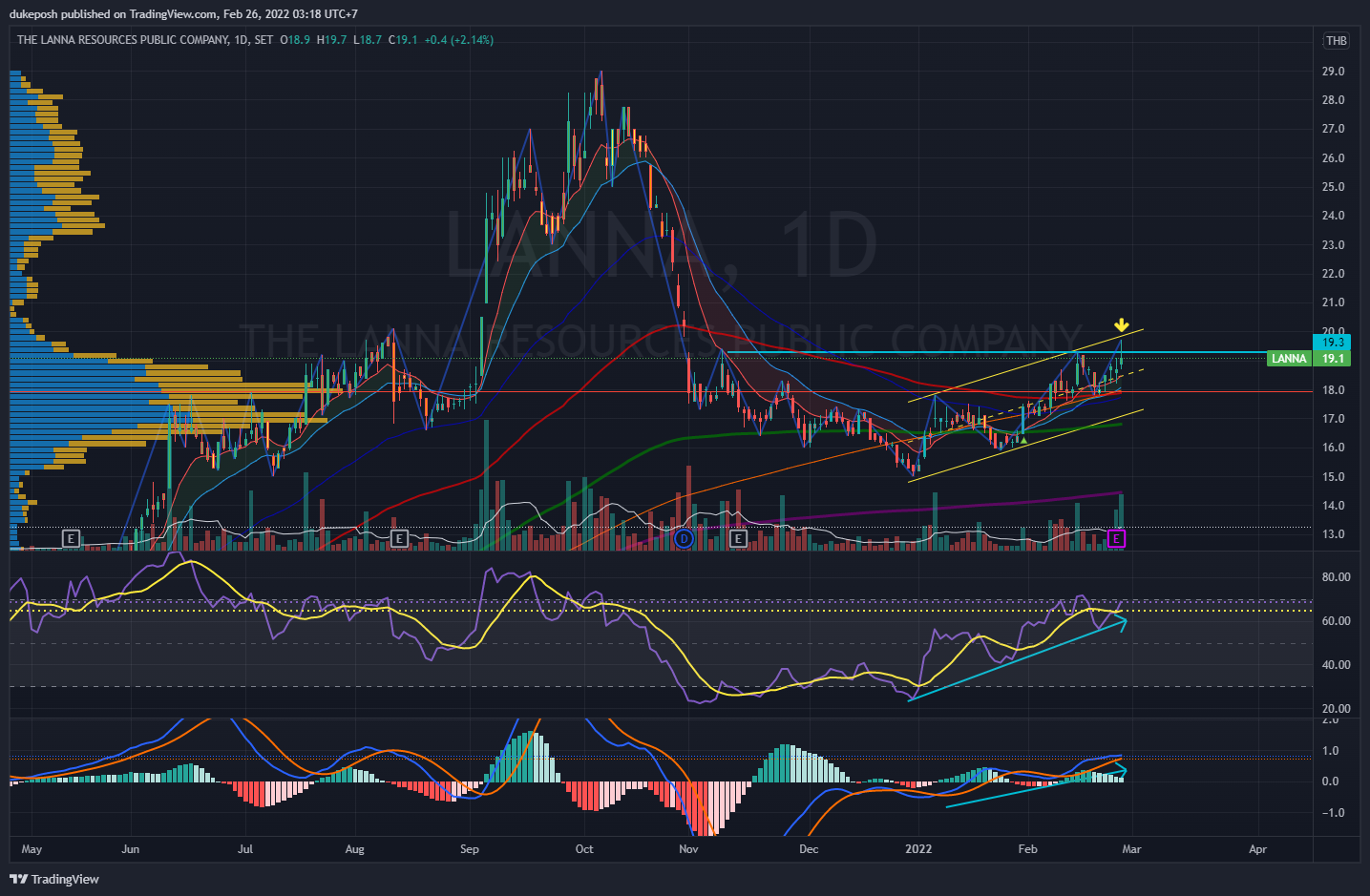
Task: Click the 20.00 RSI scale label
Action: coord(1337,709)
